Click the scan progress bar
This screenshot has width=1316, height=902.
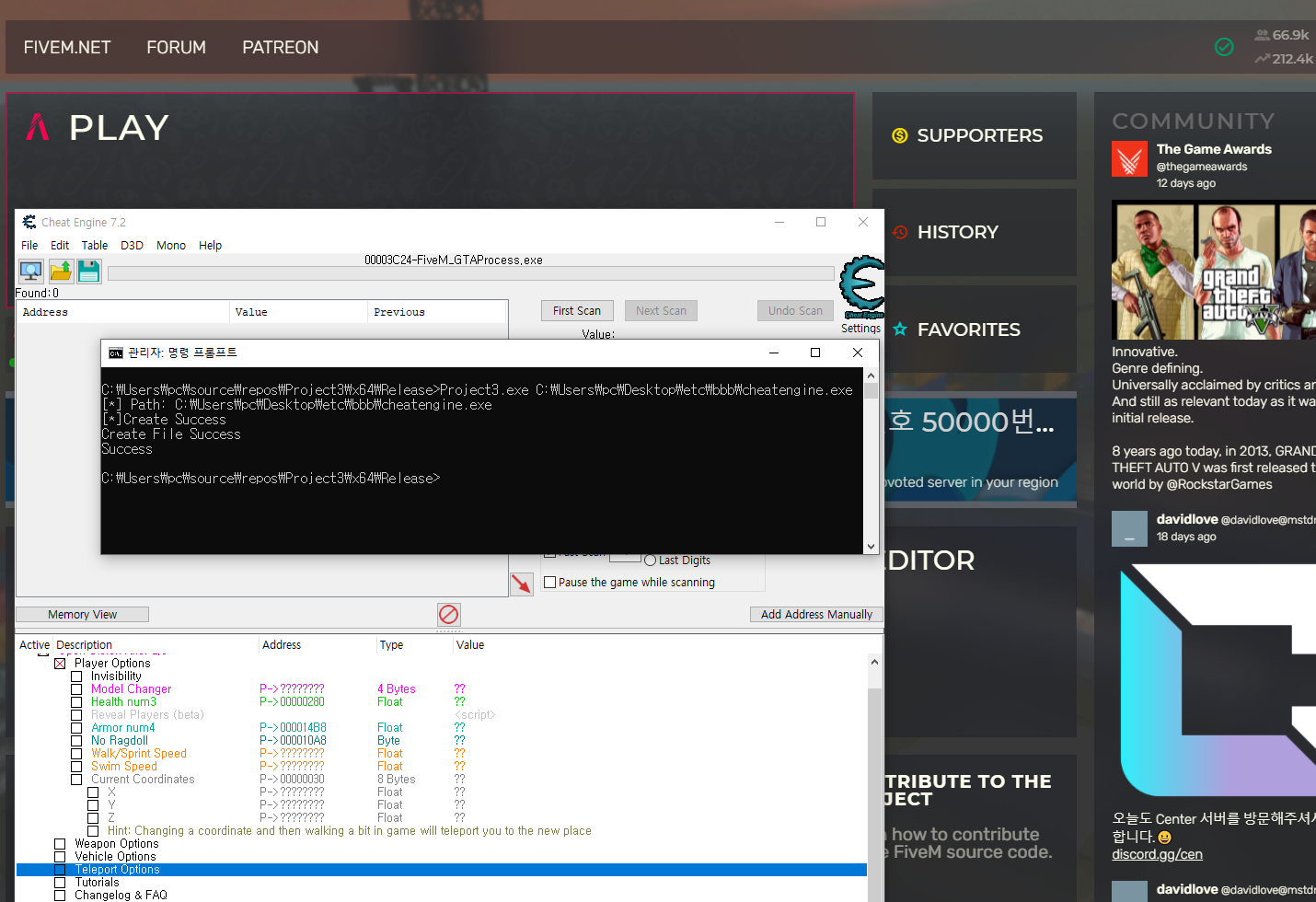click(x=470, y=273)
